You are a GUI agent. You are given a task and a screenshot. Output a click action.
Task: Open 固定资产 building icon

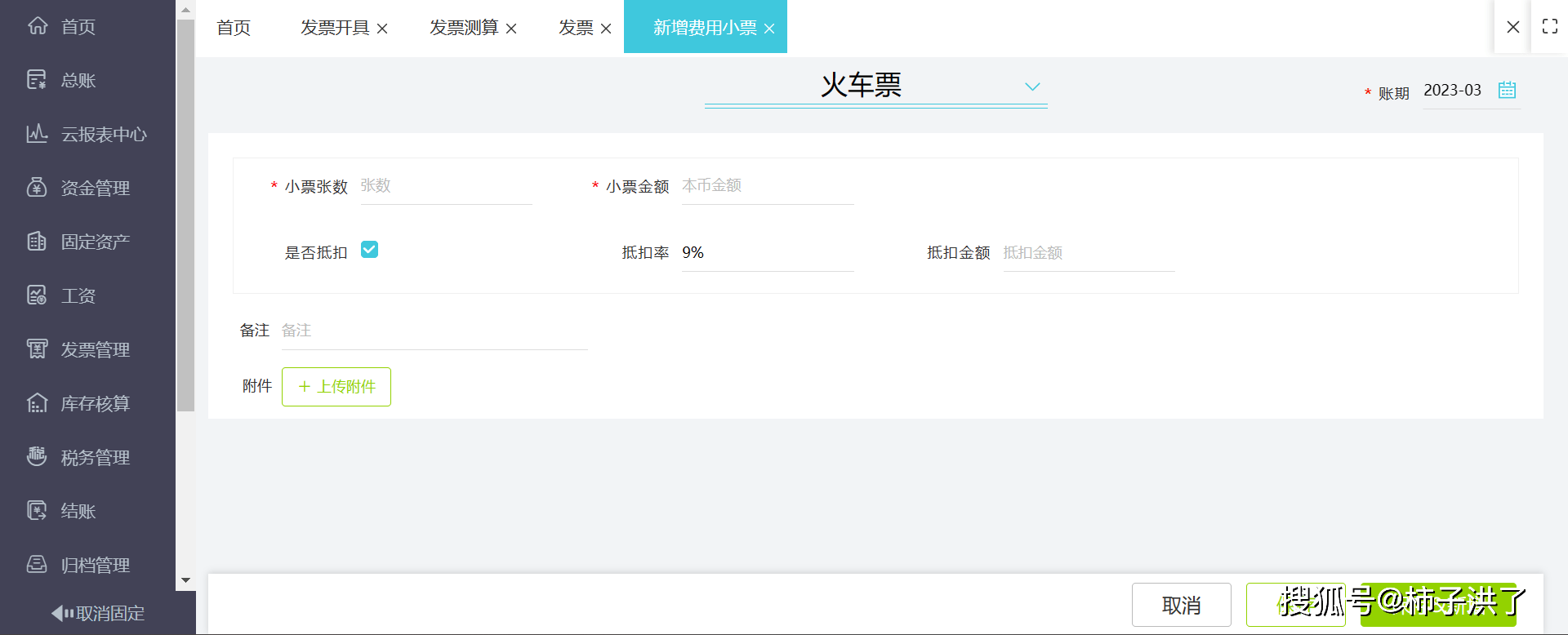tap(37, 242)
